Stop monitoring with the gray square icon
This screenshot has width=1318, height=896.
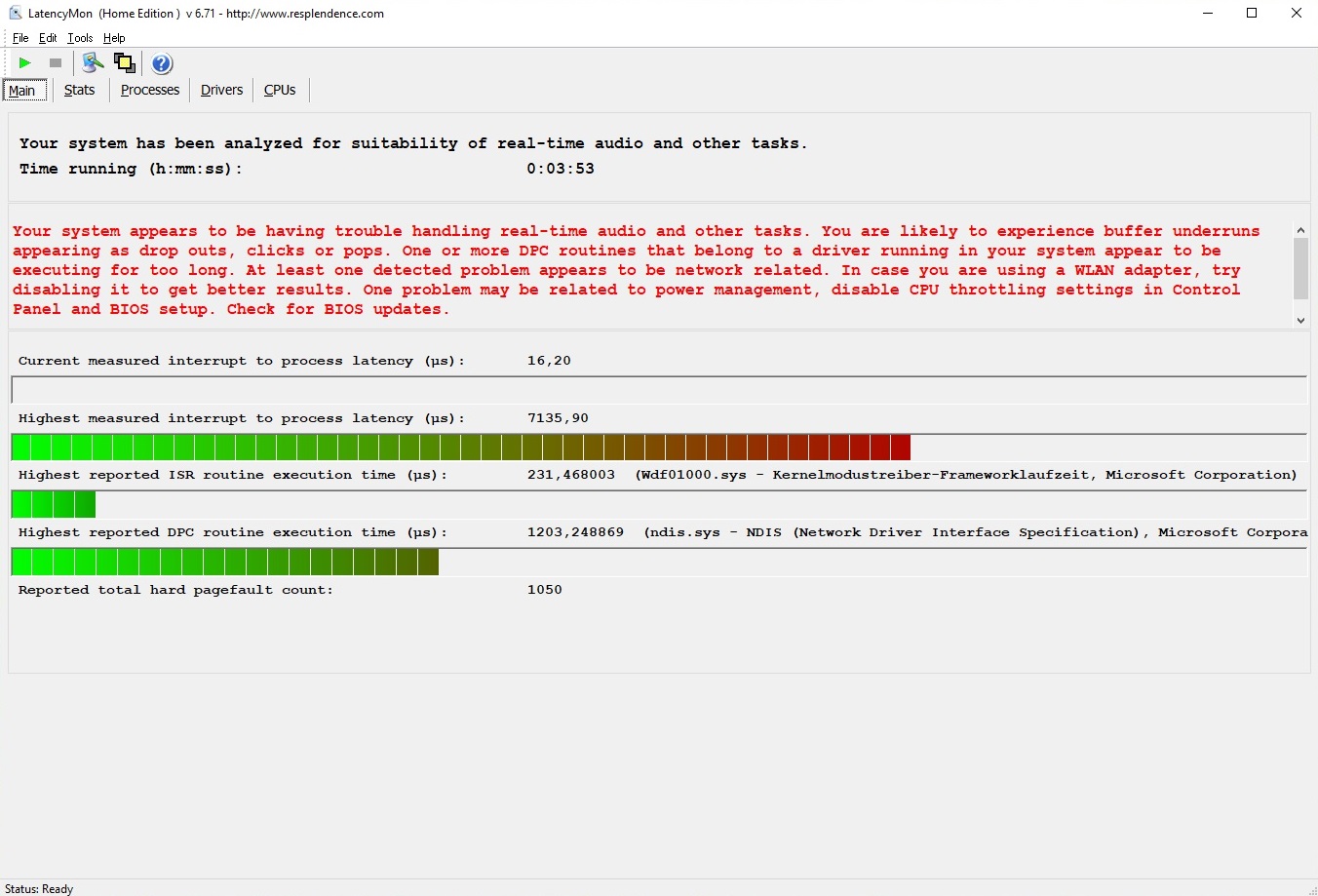[x=56, y=63]
